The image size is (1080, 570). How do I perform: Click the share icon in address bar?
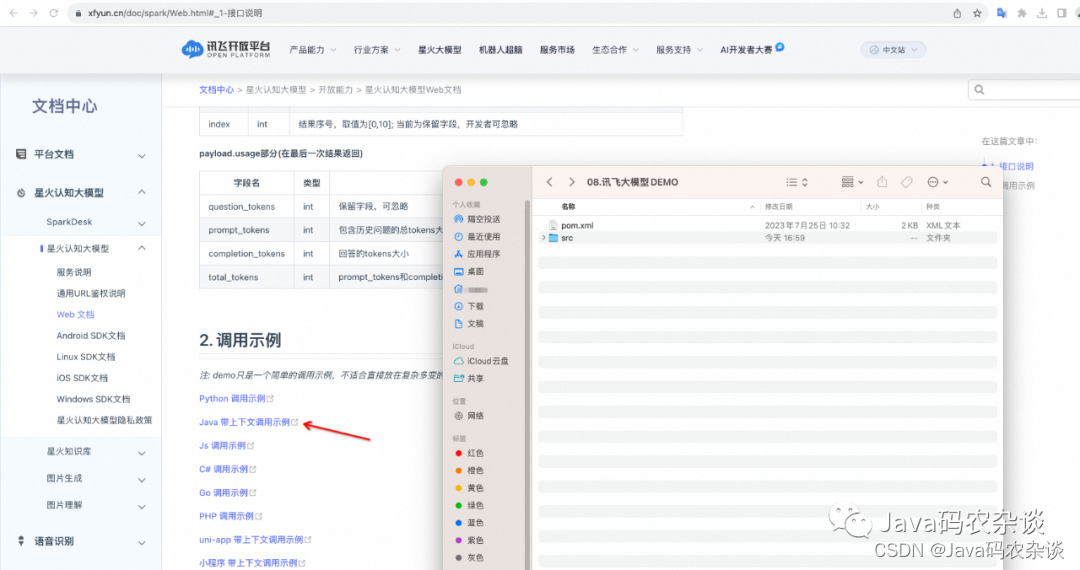[x=957, y=13]
